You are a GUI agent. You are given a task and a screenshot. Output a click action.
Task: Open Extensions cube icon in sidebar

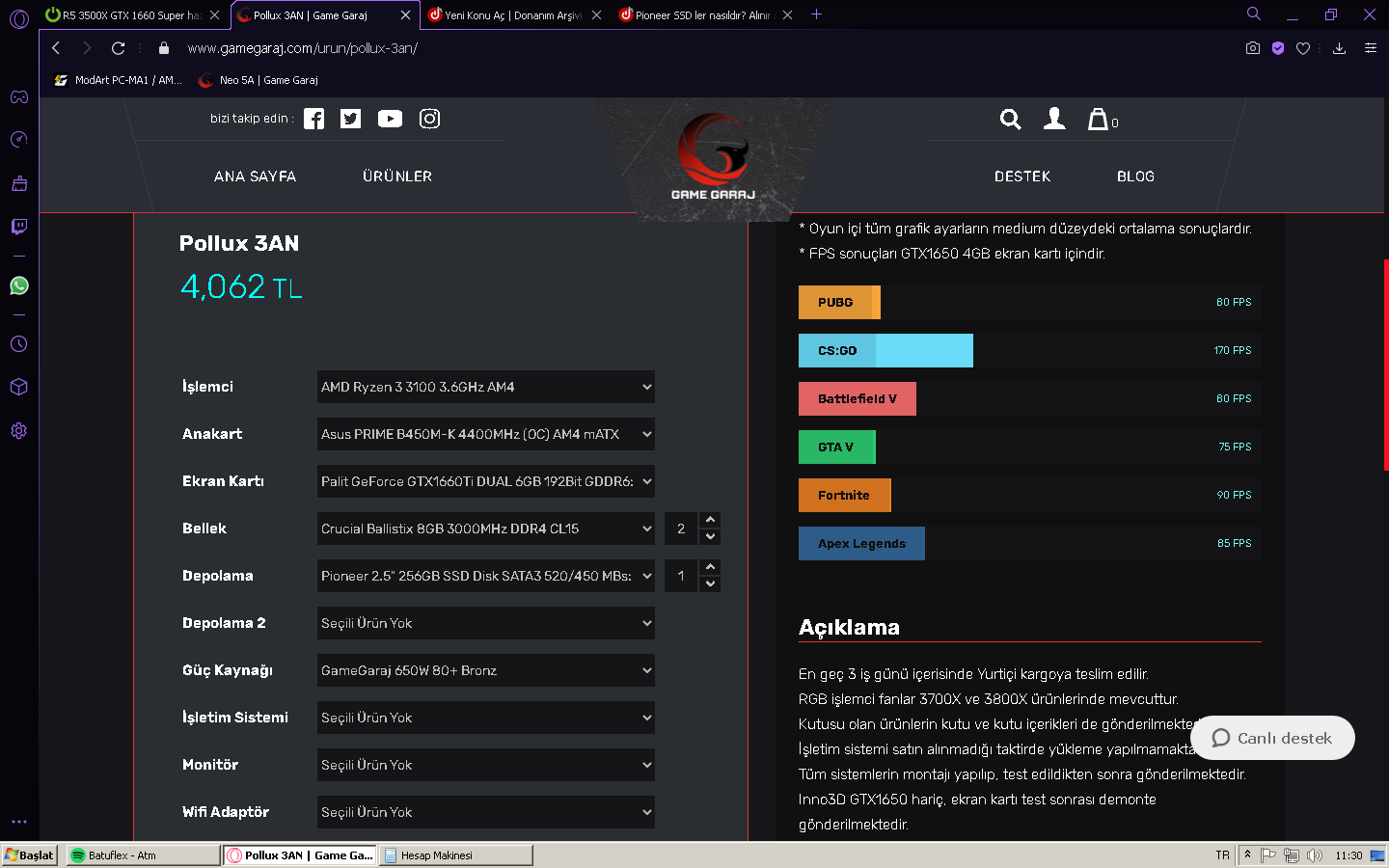click(19, 387)
